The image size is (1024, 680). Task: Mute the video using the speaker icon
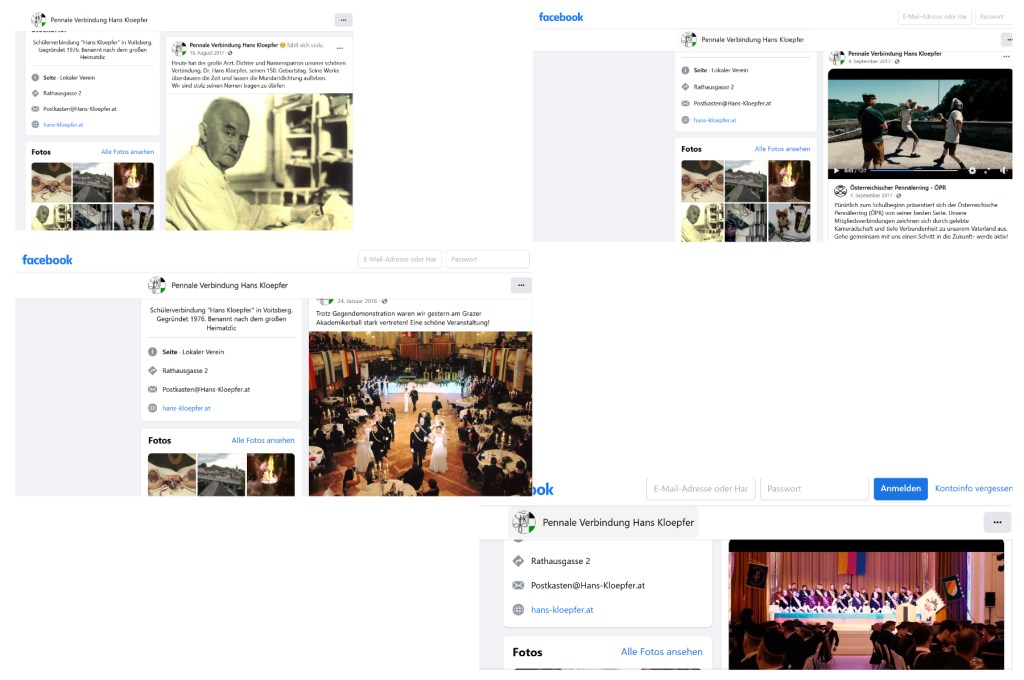click(1003, 170)
